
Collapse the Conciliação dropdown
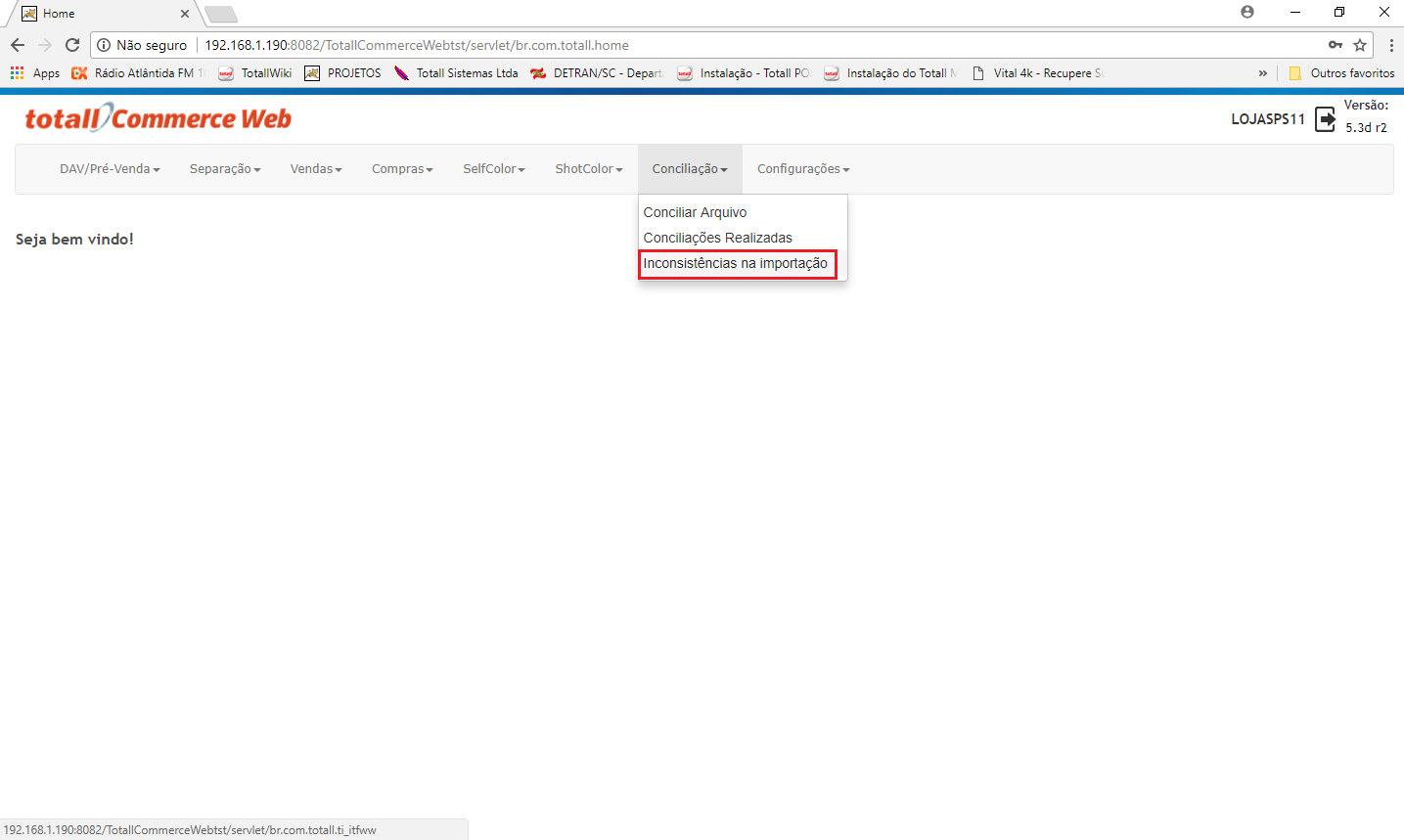click(x=690, y=169)
